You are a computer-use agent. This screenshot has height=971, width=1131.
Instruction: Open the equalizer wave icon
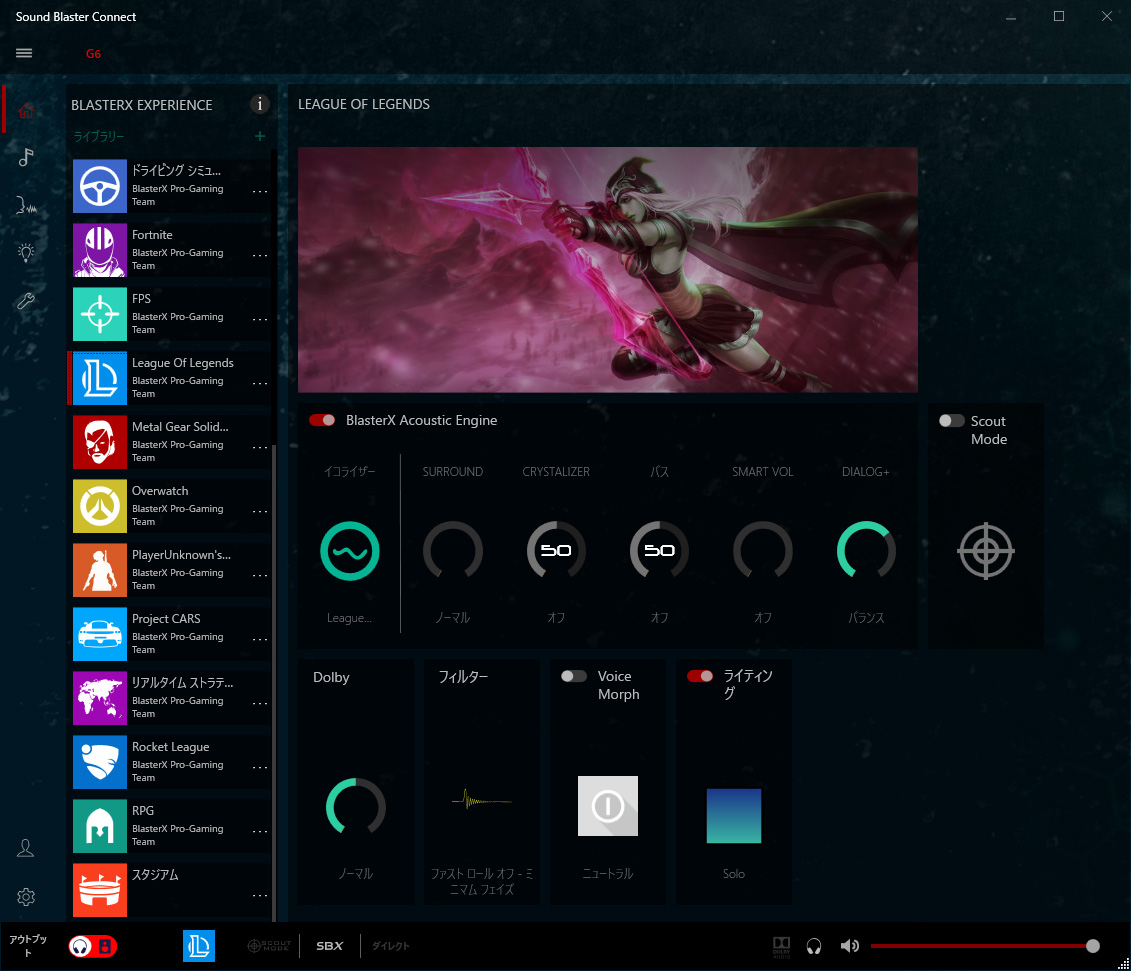click(x=350, y=551)
